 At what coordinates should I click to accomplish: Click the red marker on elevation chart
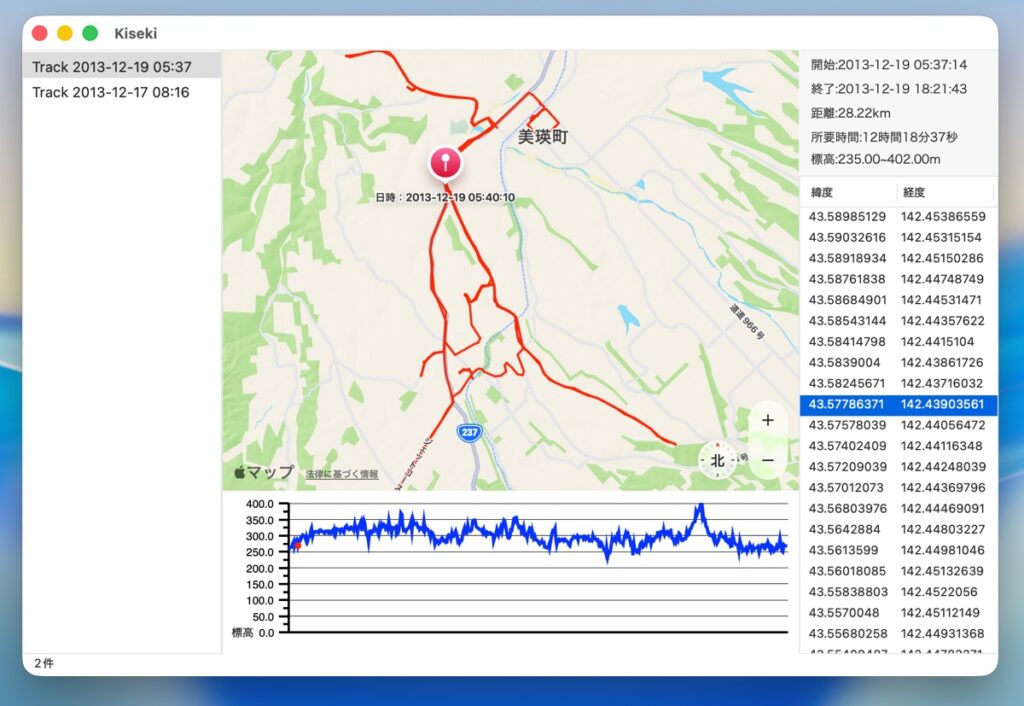pos(296,546)
